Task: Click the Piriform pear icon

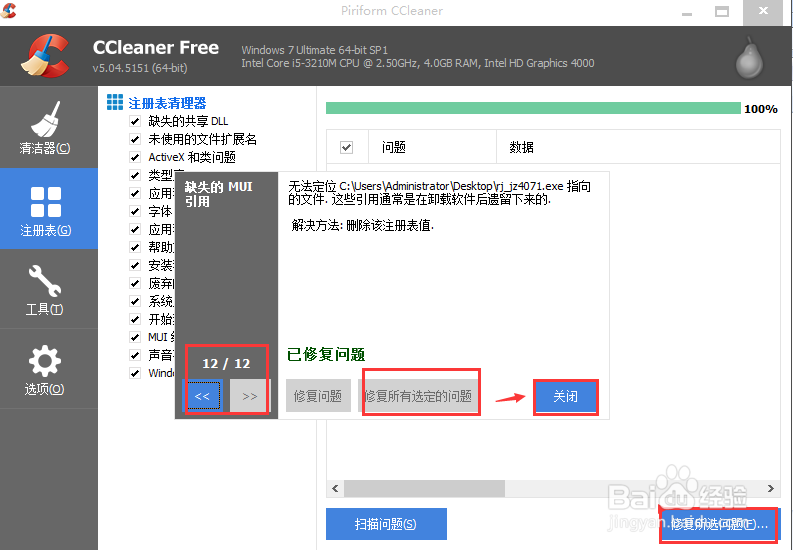Action: pyautogui.click(x=749, y=58)
